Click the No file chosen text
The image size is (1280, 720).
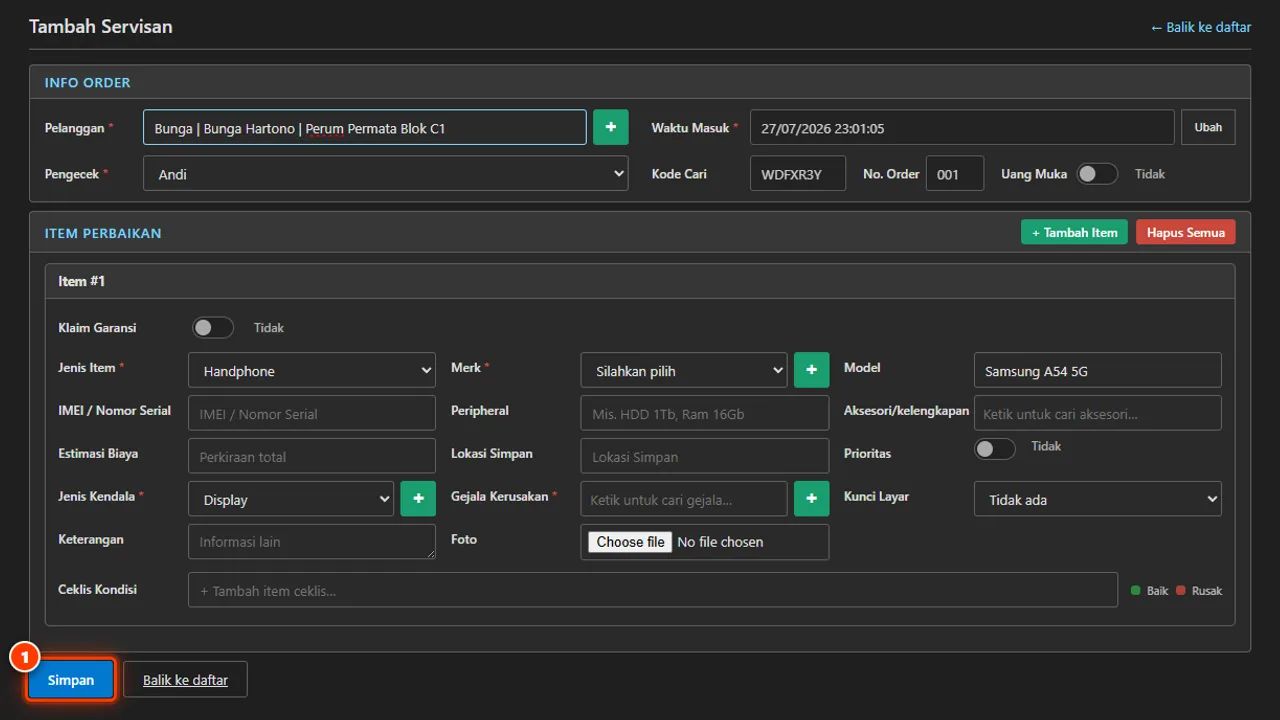(x=720, y=542)
